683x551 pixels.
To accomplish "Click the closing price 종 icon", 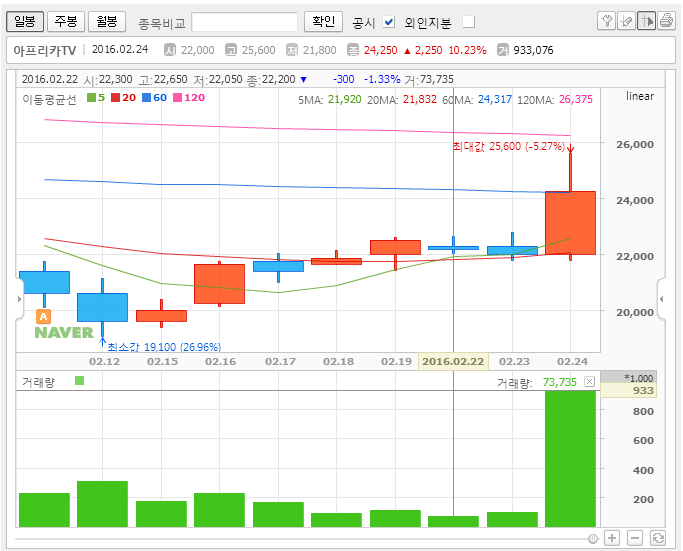I will [x=352, y=50].
